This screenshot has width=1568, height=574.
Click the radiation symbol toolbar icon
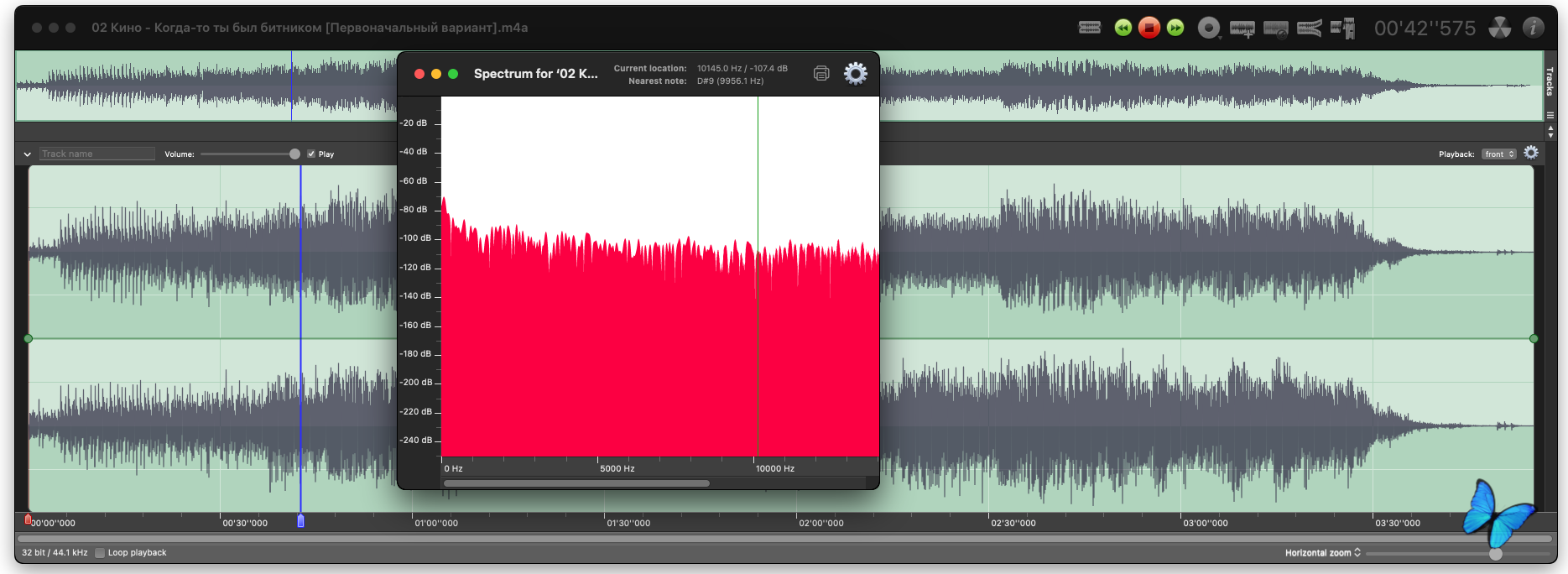pos(1500,28)
